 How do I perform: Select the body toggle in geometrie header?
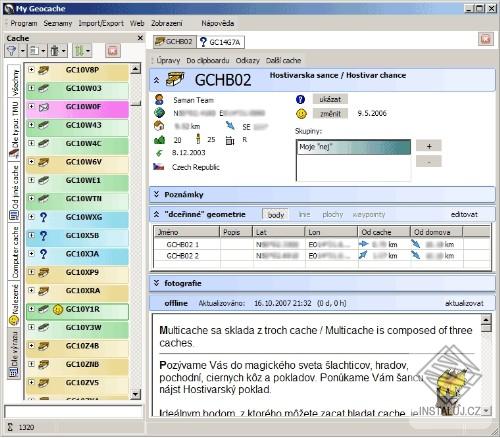point(276,215)
